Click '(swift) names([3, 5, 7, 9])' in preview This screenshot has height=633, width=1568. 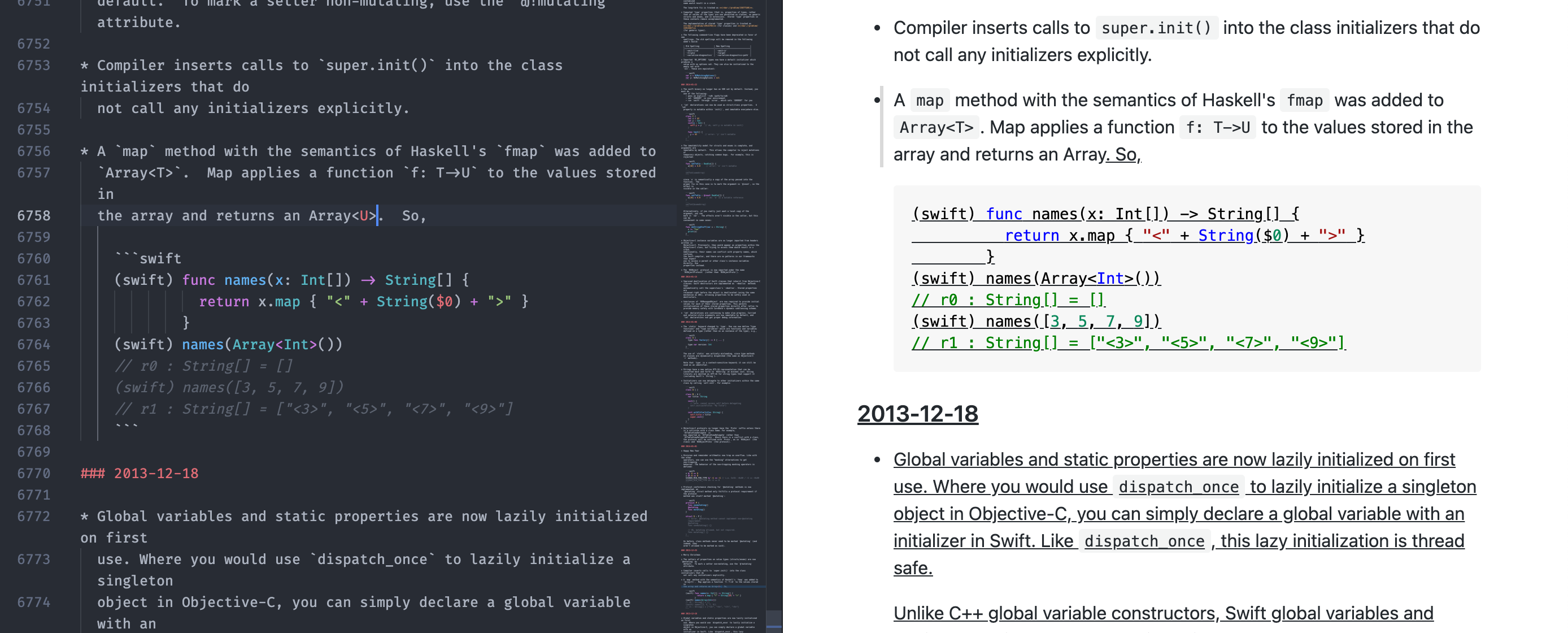click(1036, 321)
